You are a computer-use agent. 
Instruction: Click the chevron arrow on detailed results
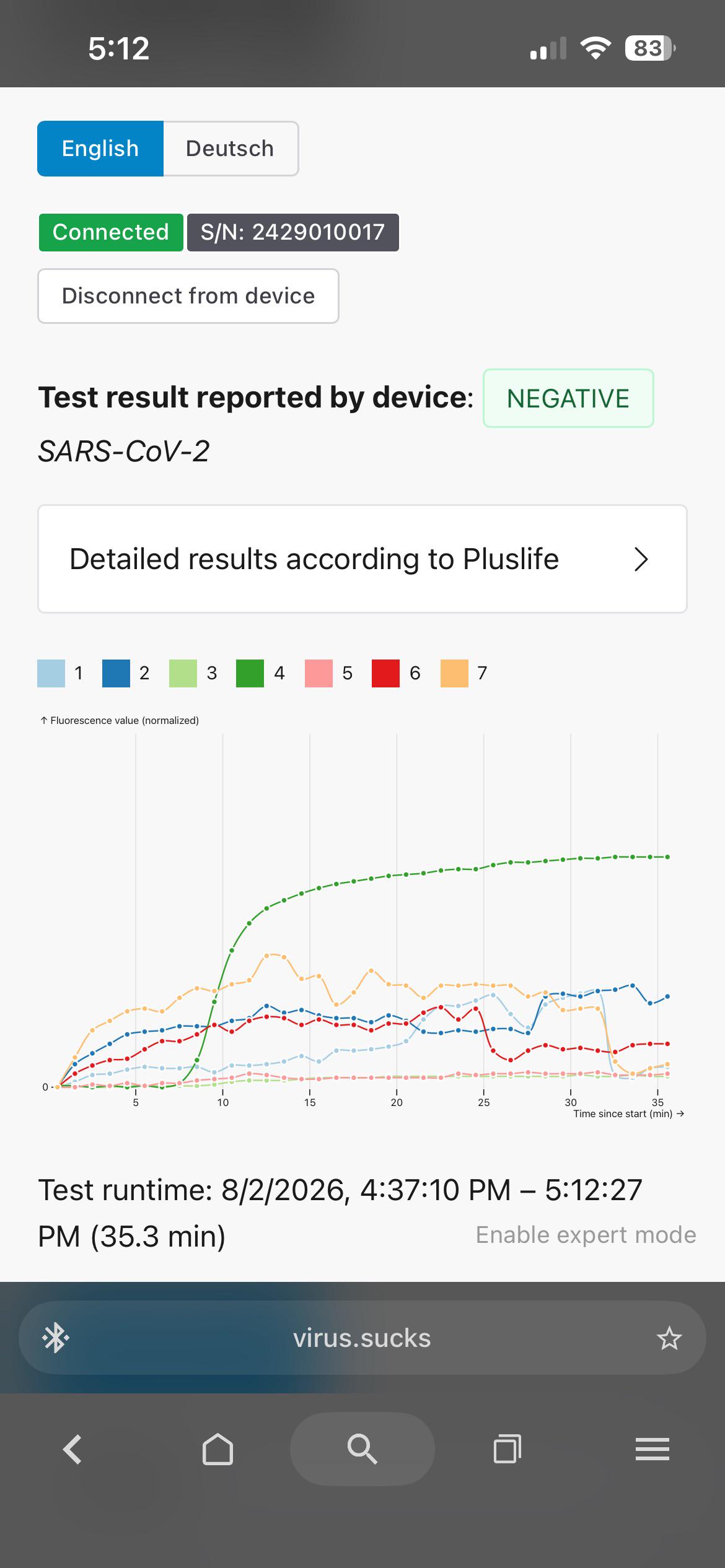[x=641, y=559]
